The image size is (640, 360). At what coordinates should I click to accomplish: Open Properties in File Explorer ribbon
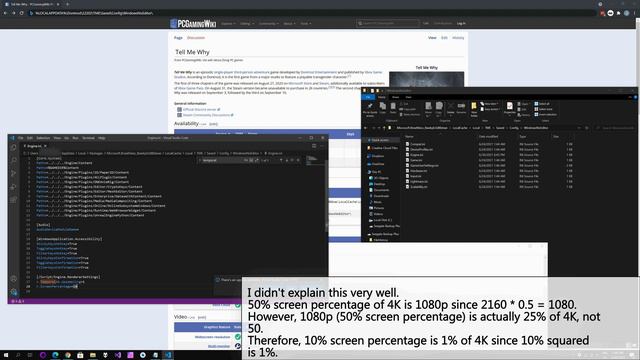(509, 108)
